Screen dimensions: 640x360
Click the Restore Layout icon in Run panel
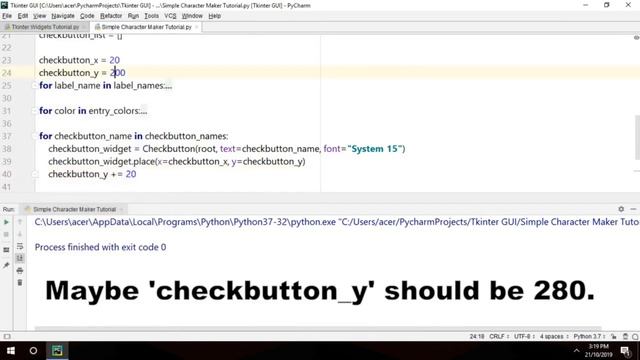pos(6,250)
